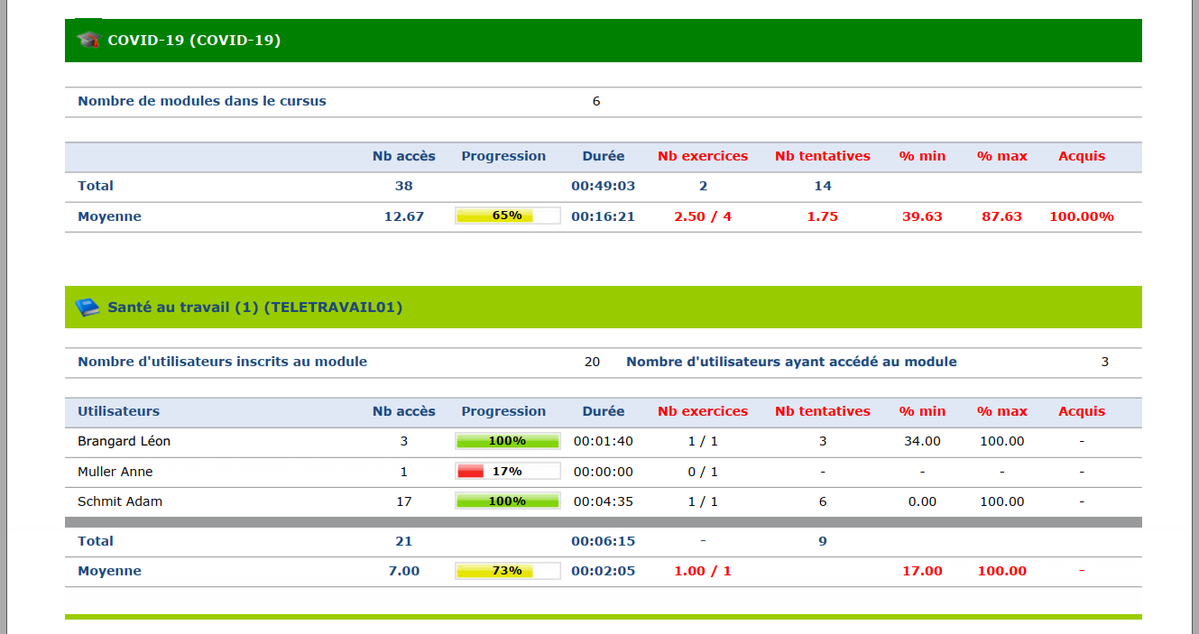Click the Nb tentatives header in COVID-19 table

click(x=823, y=156)
